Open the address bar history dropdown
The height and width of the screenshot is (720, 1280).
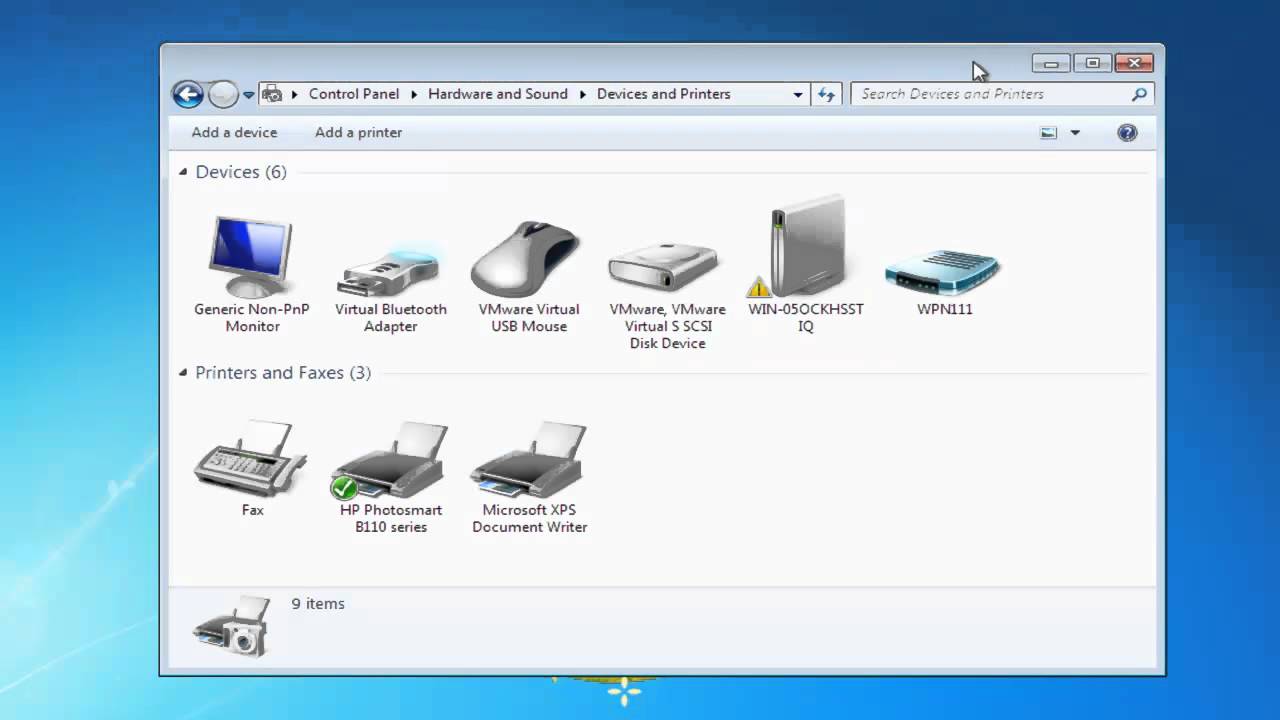click(798, 93)
